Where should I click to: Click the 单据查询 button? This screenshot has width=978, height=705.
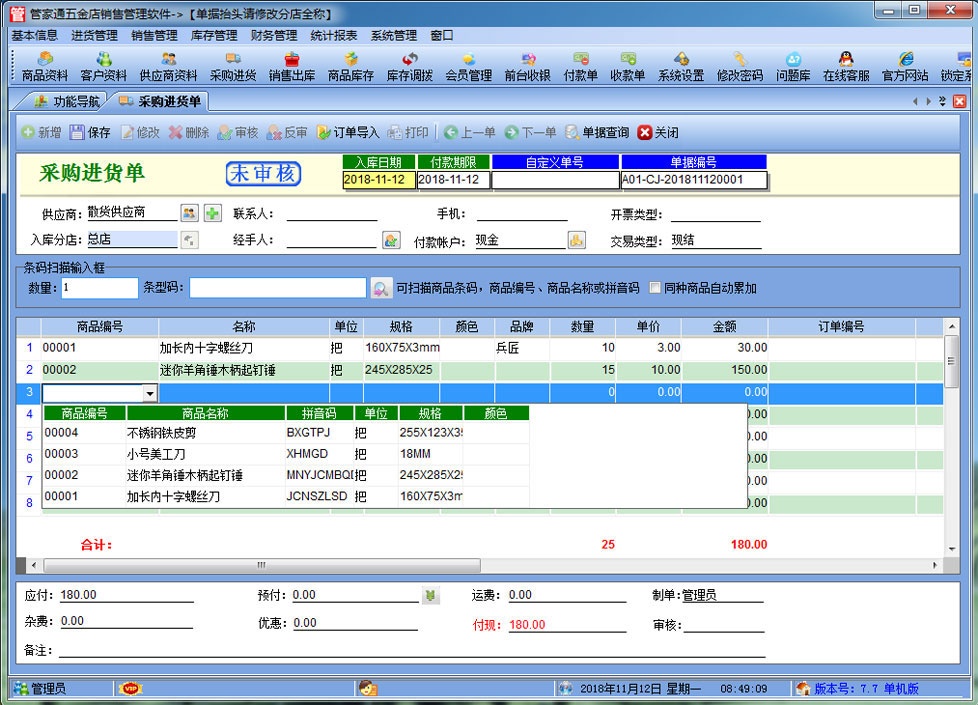pos(597,132)
